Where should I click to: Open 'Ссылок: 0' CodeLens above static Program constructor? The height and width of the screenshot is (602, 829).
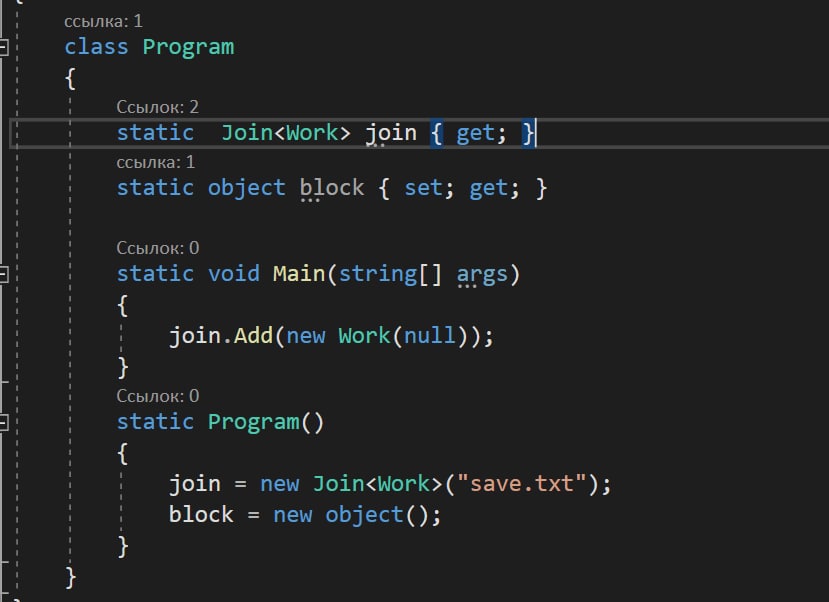(158, 396)
